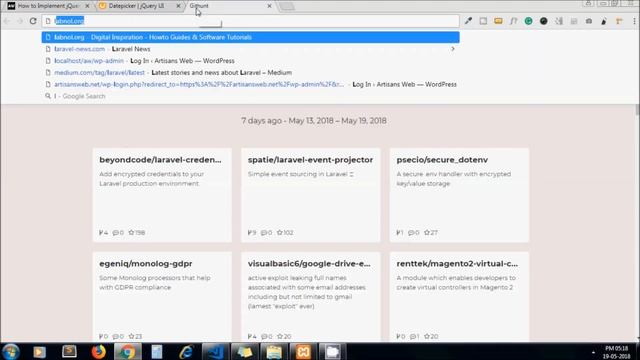This screenshot has height=360, width=640.
Task: Click the italic f? font extension icon
Action: pos(513,21)
